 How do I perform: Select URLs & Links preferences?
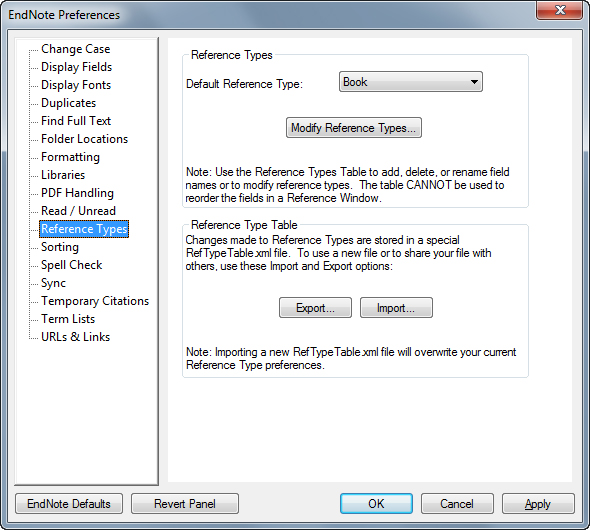coord(75,337)
